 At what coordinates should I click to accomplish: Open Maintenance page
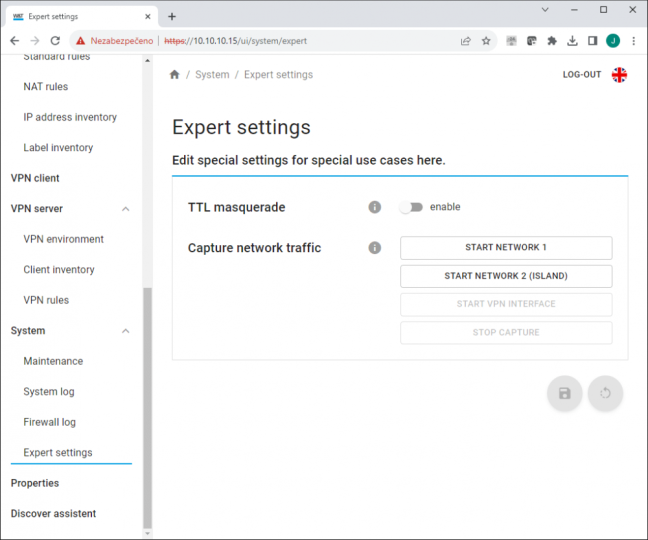coord(53,362)
